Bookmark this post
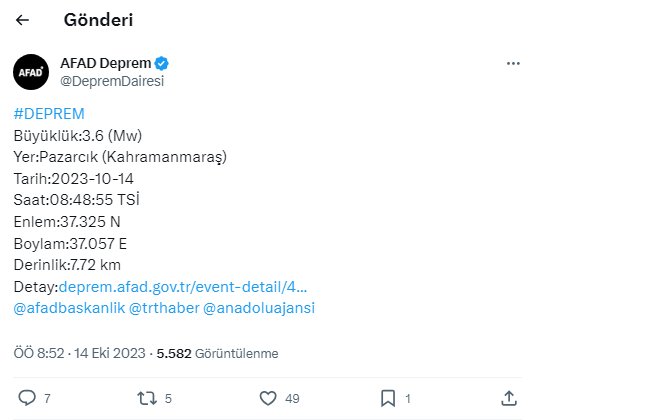This screenshot has width=670, height=420. (387, 398)
